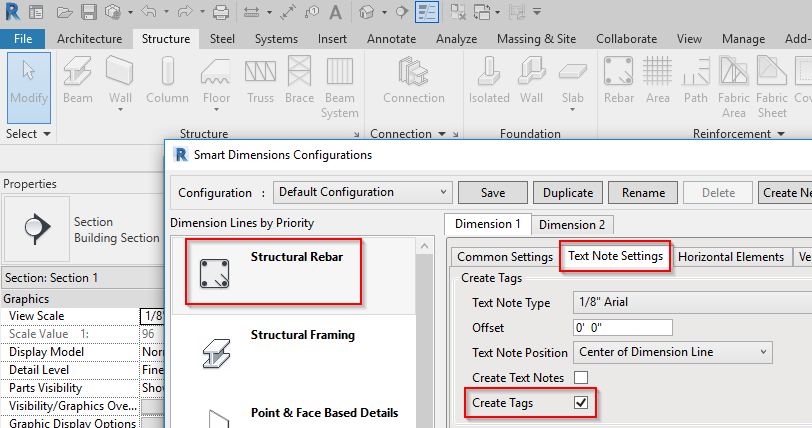
Task: Toggle the Thin Lines icon
Action: click(x=427, y=12)
